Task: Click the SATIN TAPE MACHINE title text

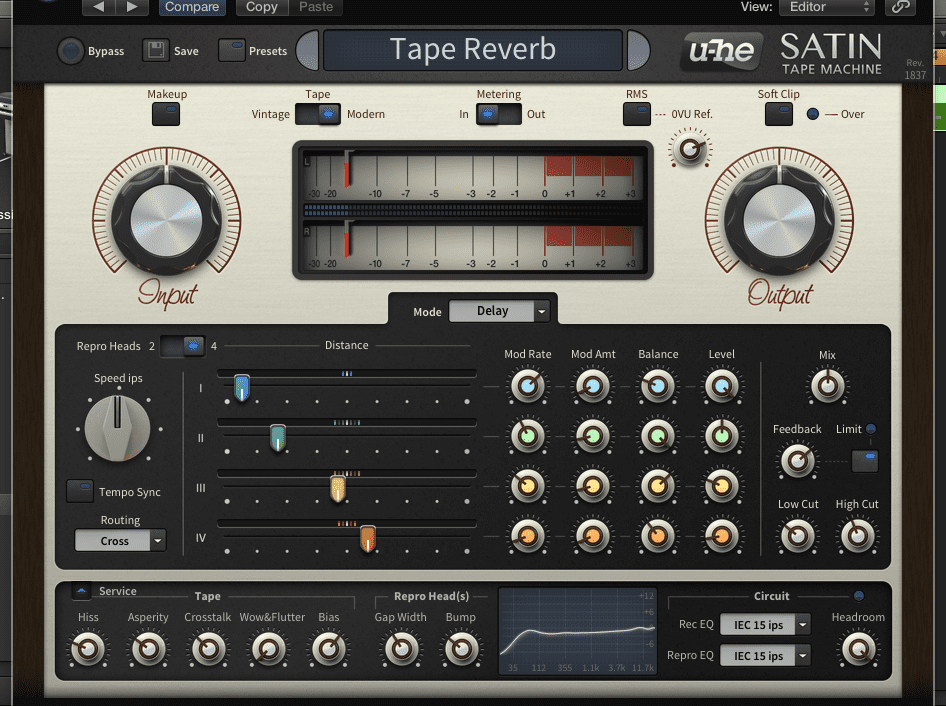Action: pyautogui.click(x=831, y=54)
